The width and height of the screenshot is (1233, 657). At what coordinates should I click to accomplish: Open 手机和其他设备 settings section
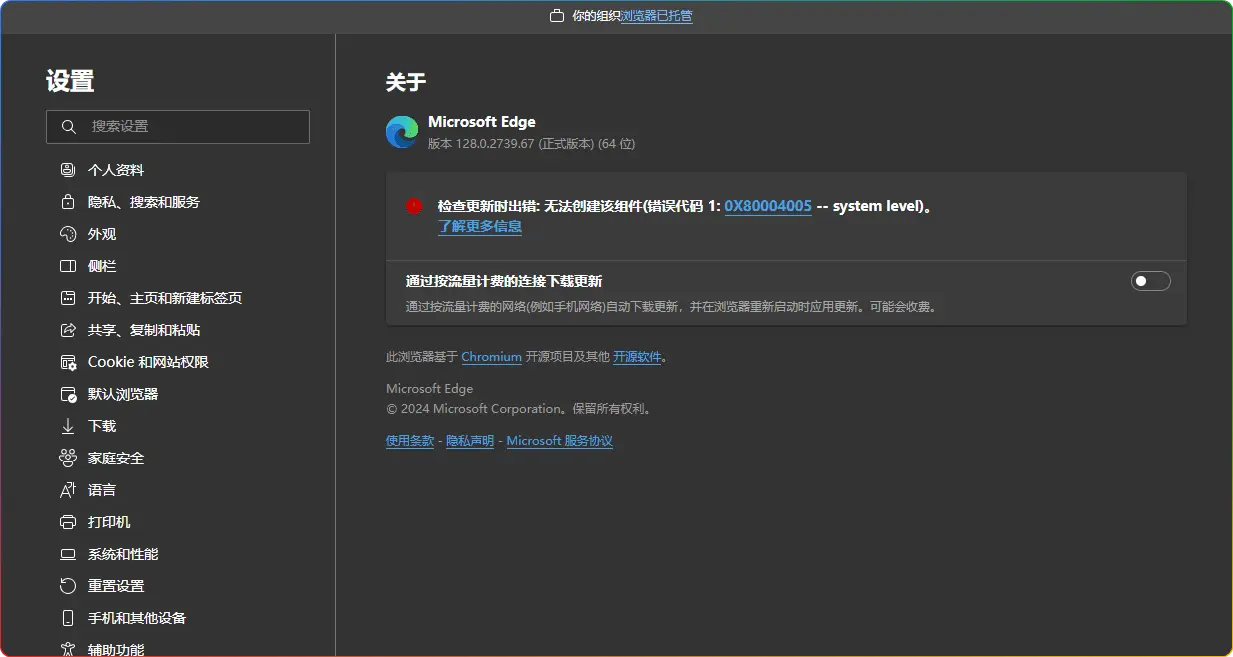coord(137,618)
